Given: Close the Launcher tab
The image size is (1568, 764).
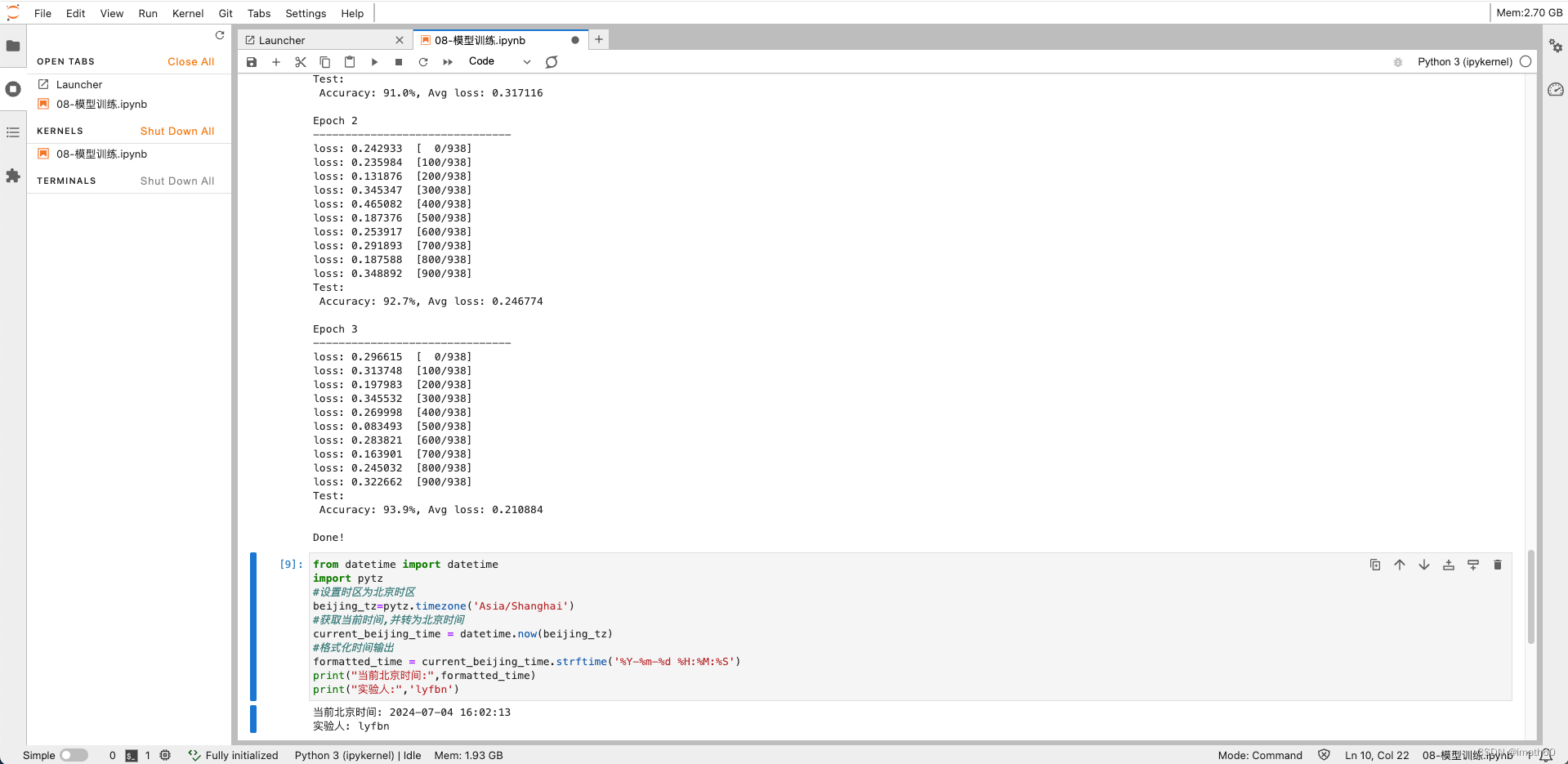Looking at the screenshot, I should pyautogui.click(x=400, y=40).
